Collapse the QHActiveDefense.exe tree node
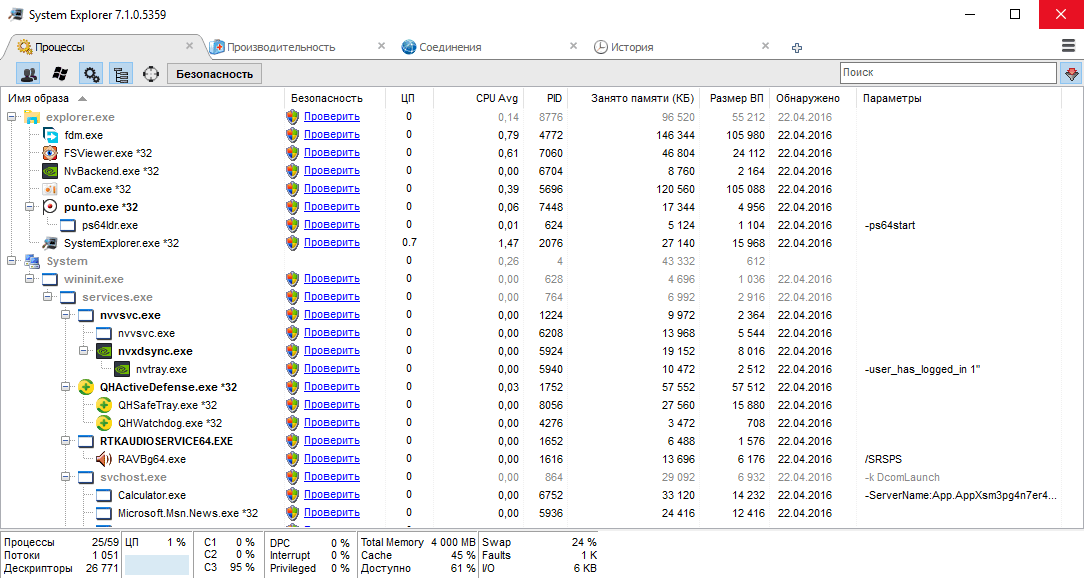 [x=66, y=387]
